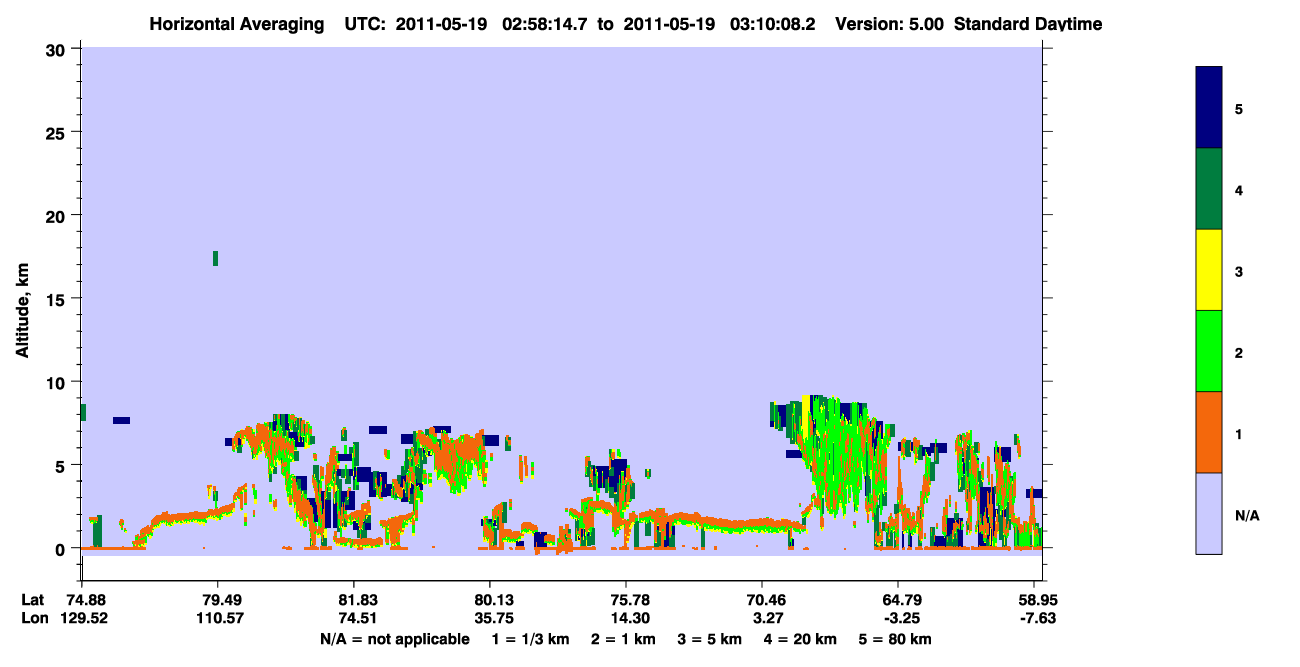This screenshot has width=1300, height=667.
Task: Click the dark blue color bar segment labeled 5
Action: tap(1209, 107)
